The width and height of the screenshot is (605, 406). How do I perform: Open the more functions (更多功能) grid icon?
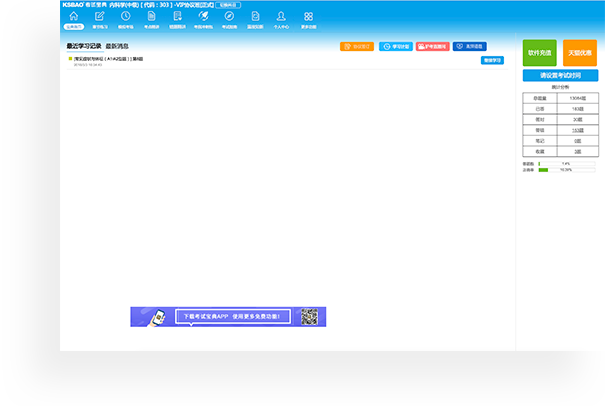pos(308,18)
